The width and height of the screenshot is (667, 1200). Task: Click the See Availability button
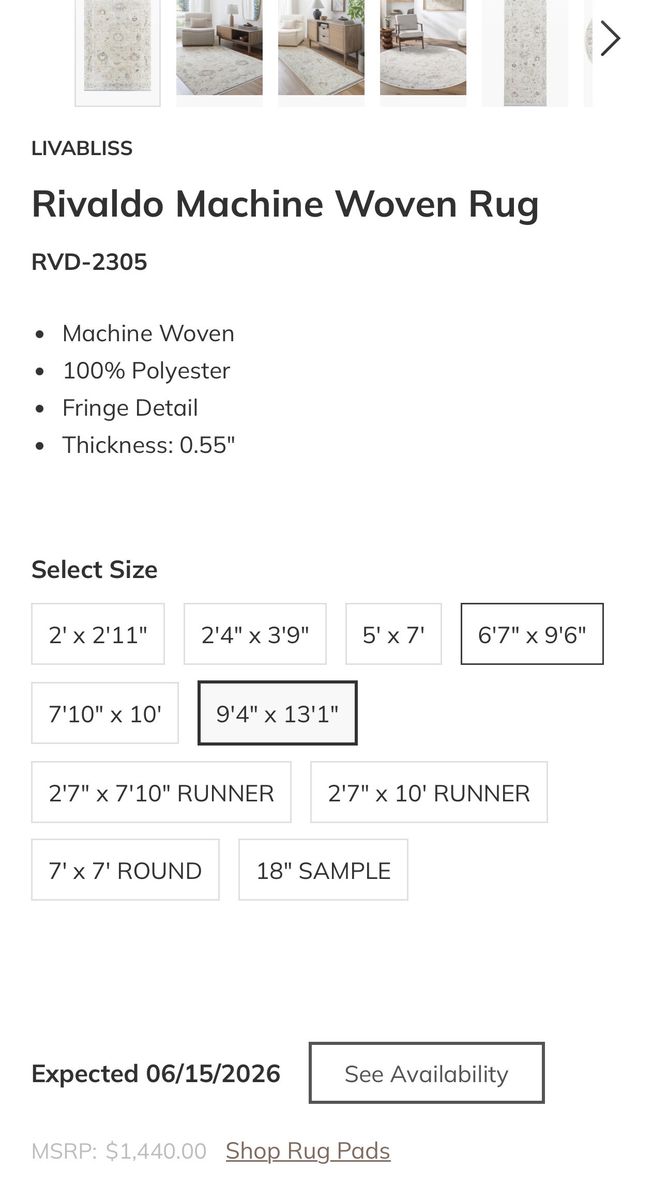pos(426,1073)
